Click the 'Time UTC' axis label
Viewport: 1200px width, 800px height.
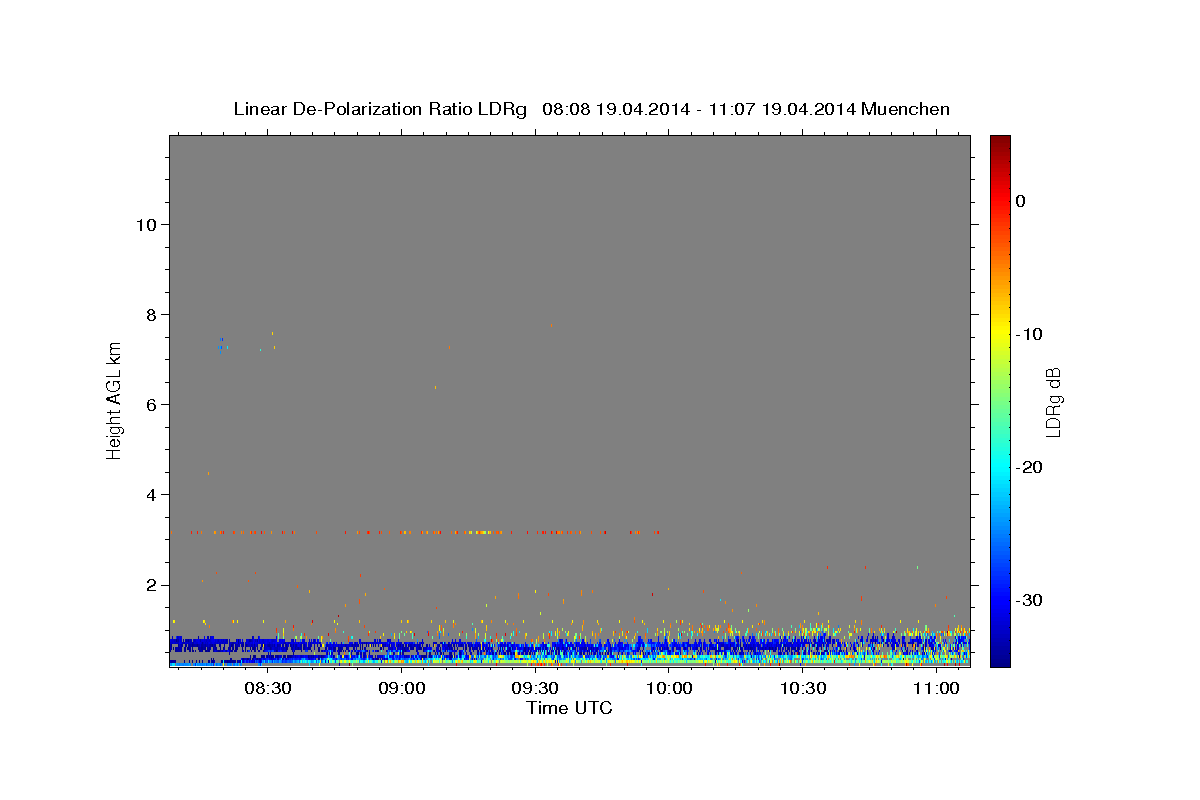tap(569, 708)
